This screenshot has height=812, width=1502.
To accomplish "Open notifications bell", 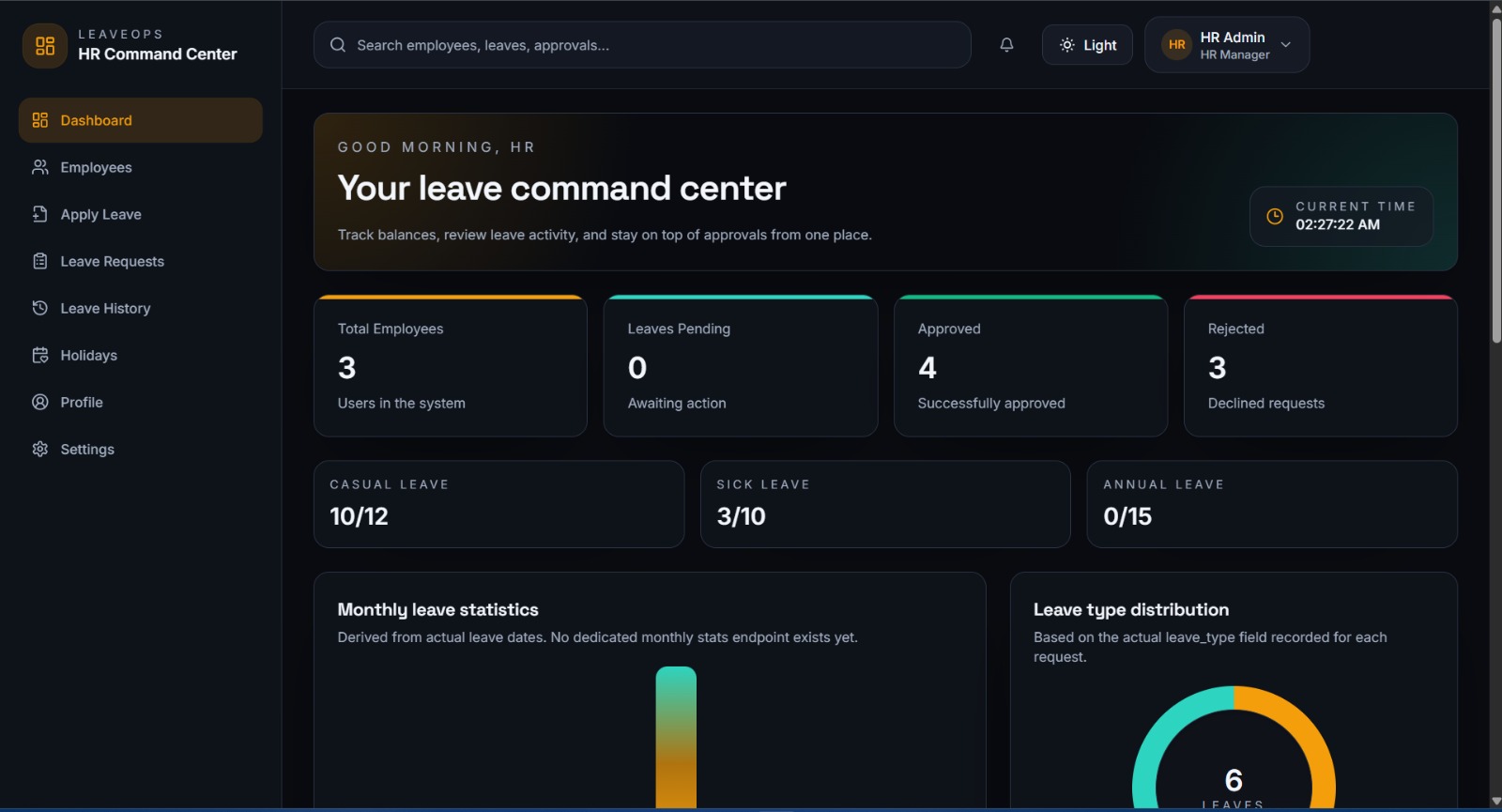I will point(1006,45).
